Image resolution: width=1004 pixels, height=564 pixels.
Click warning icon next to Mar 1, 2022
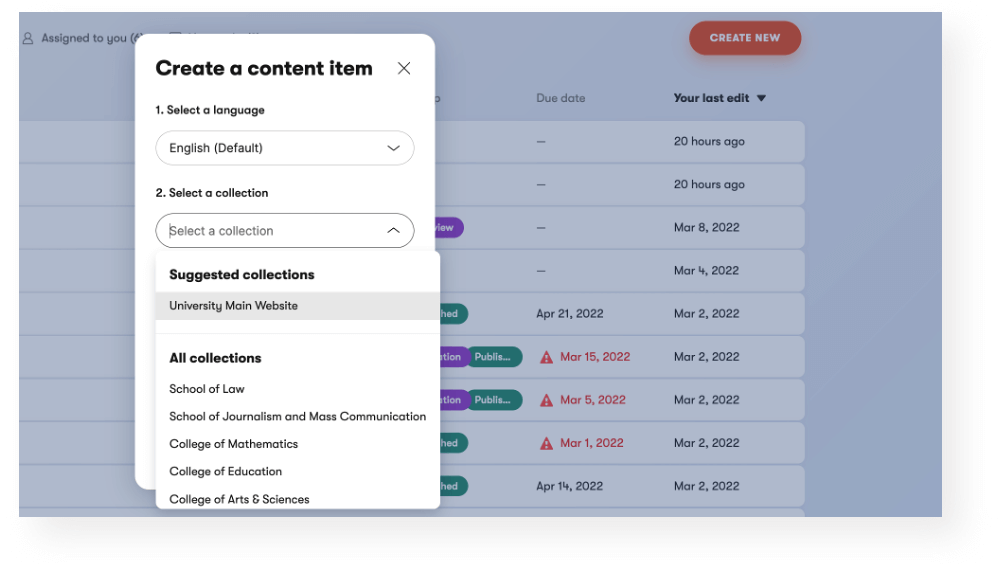tap(546, 443)
